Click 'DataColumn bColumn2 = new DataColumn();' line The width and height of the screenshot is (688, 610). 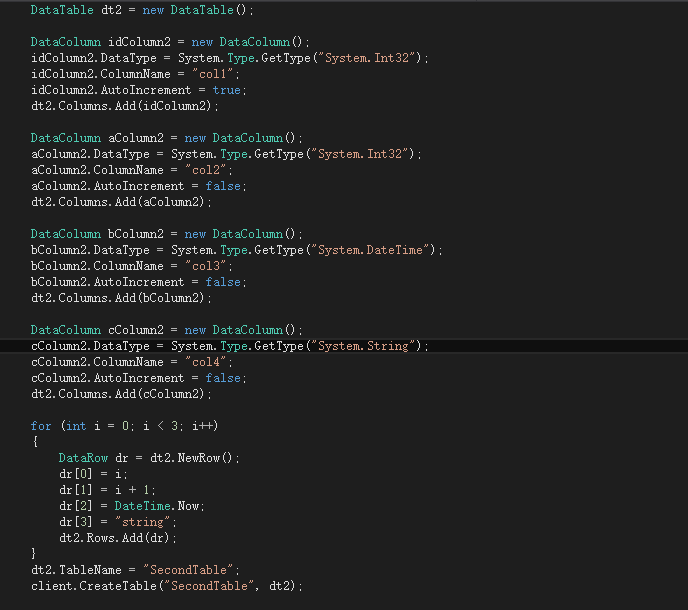coord(167,234)
